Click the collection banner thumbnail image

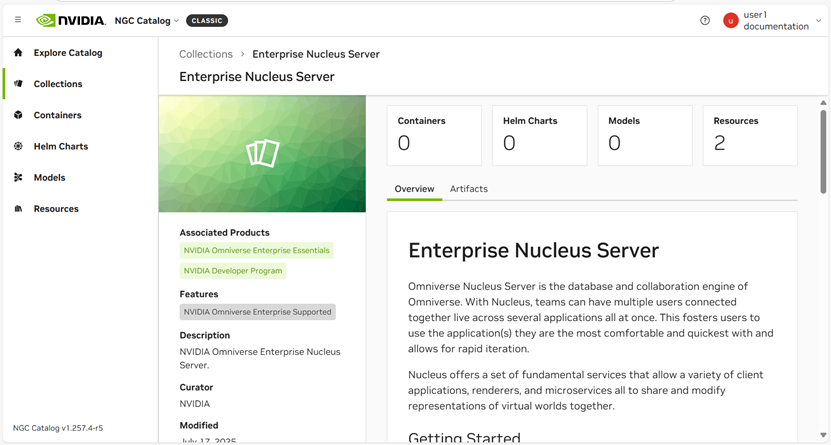(x=262, y=154)
